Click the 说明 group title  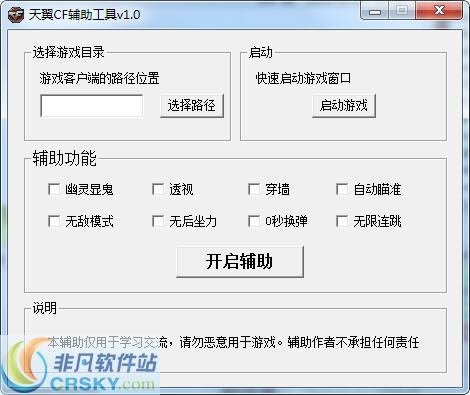click(44, 308)
